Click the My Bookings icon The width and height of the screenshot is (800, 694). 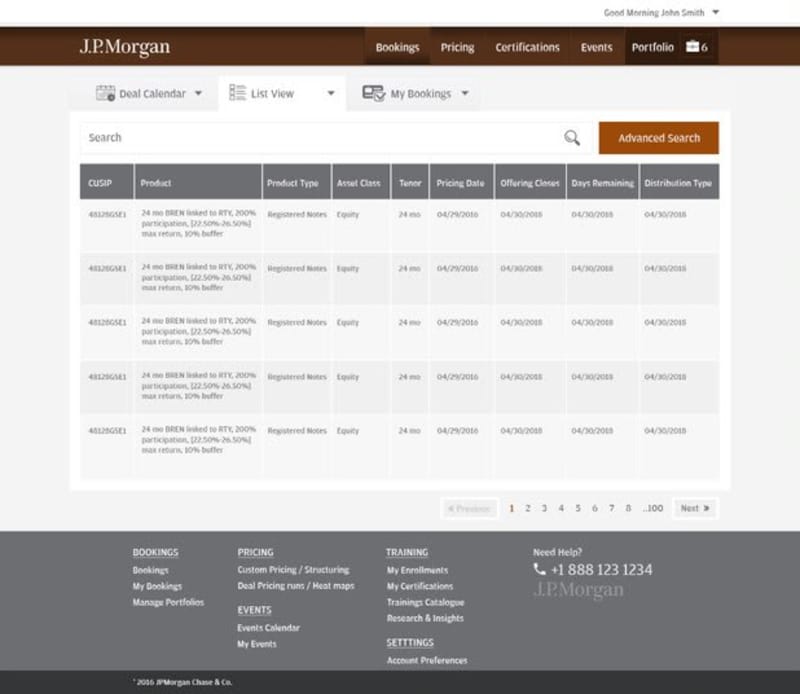click(x=373, y=93)
